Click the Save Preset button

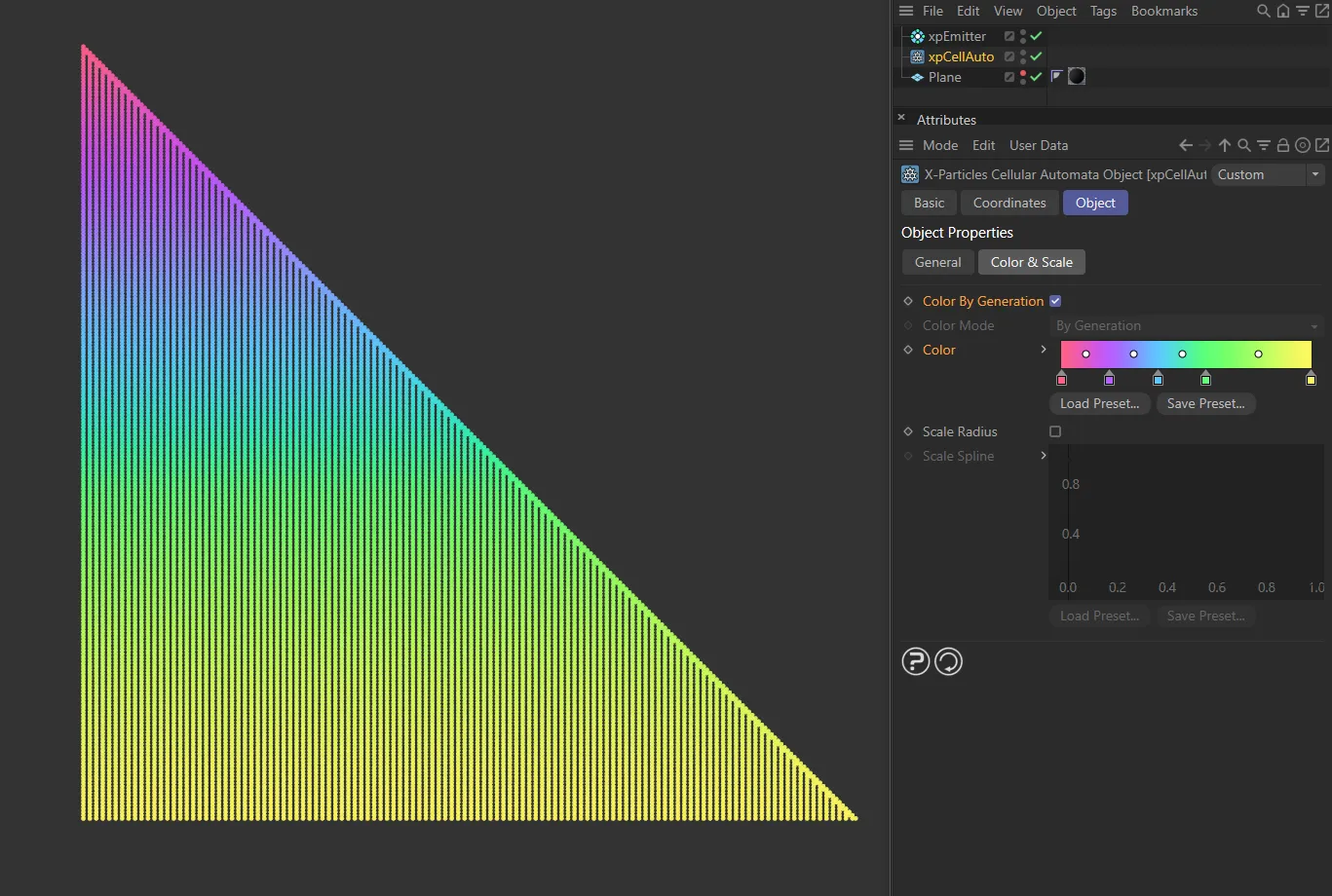tap(1206, 403)
